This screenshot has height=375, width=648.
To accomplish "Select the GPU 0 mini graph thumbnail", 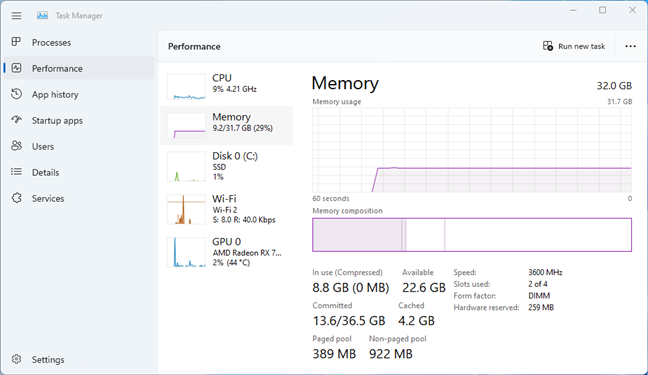I will click(x=186, y=252).
